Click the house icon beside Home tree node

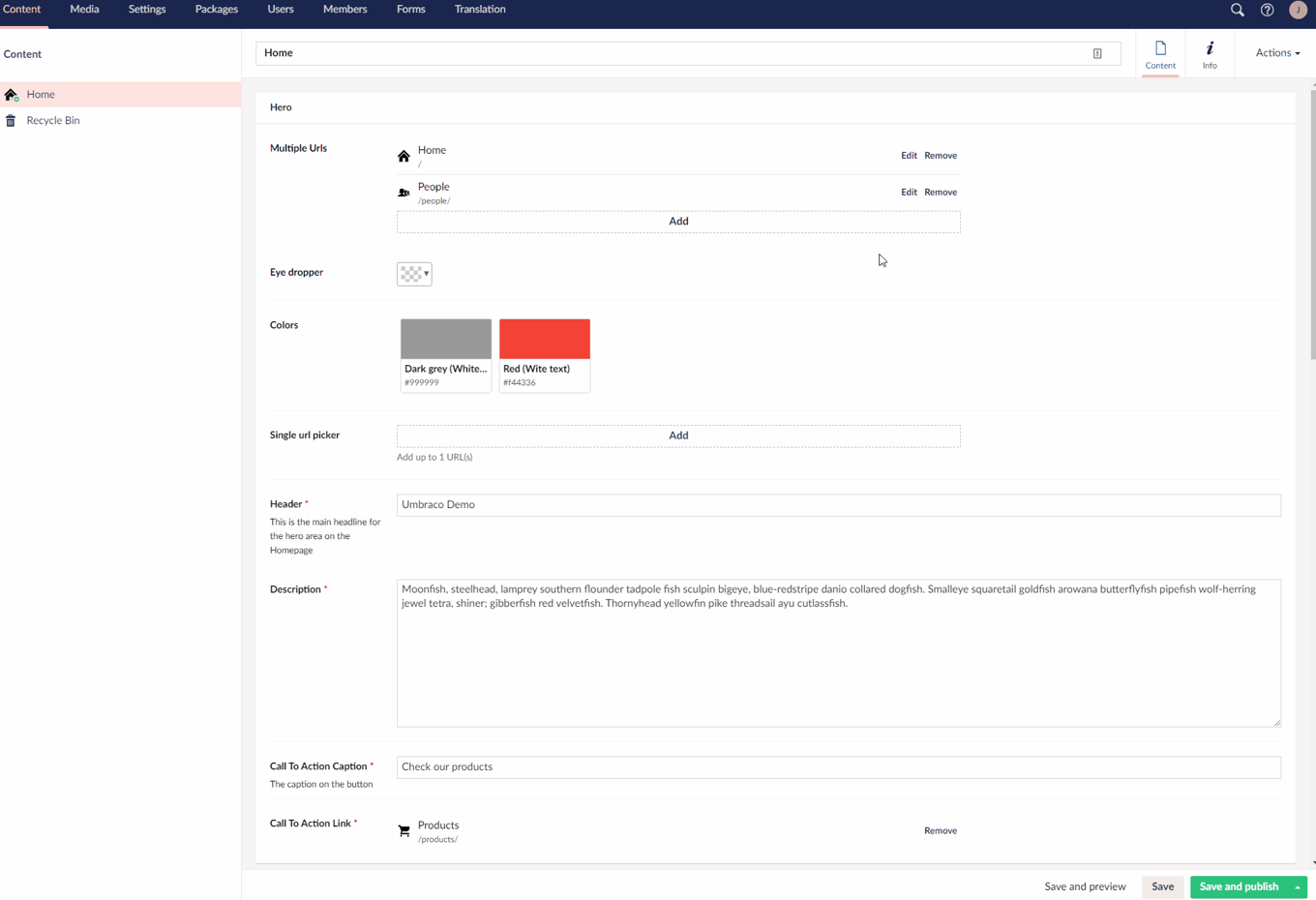(x=12, y=94)
